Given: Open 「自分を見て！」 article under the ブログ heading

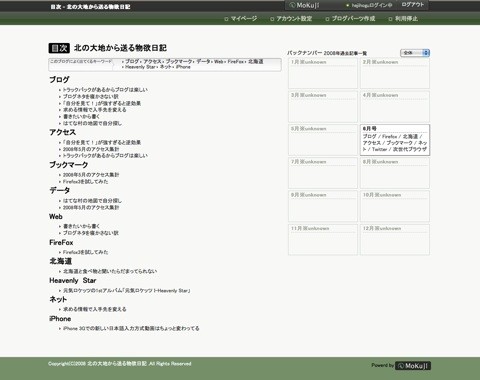Looking at the screenshot, I should [102, 103].
